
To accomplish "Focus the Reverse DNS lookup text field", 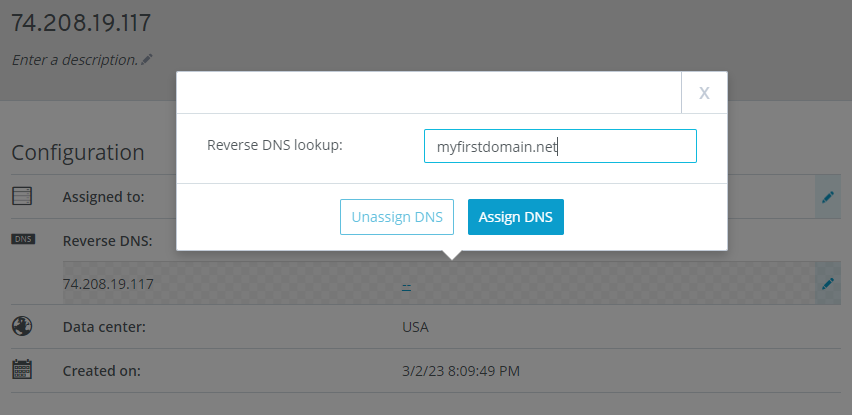I will click(x=560, y=146).
